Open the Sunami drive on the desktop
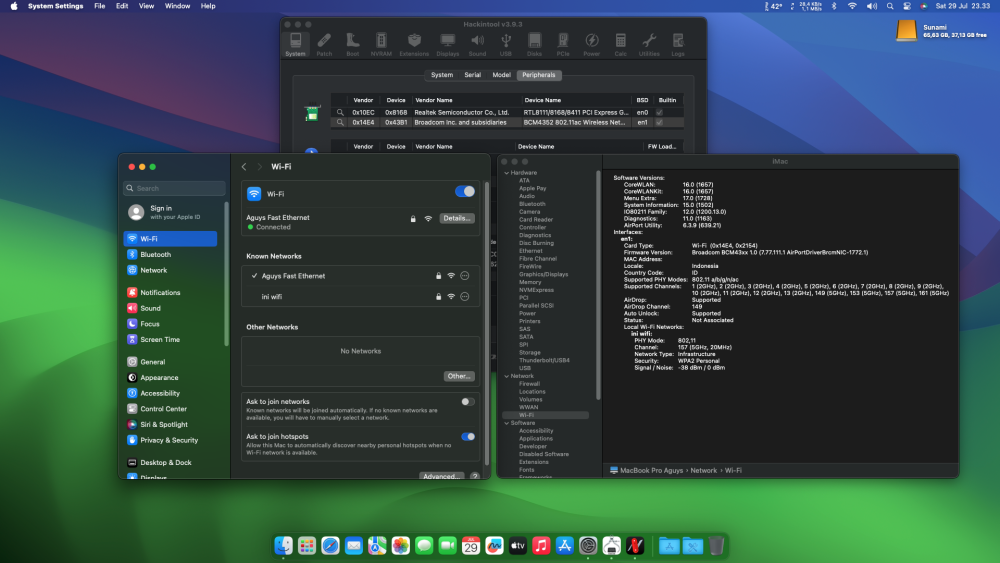Screen dimensions: 1000x563 (x=906, y=31)
